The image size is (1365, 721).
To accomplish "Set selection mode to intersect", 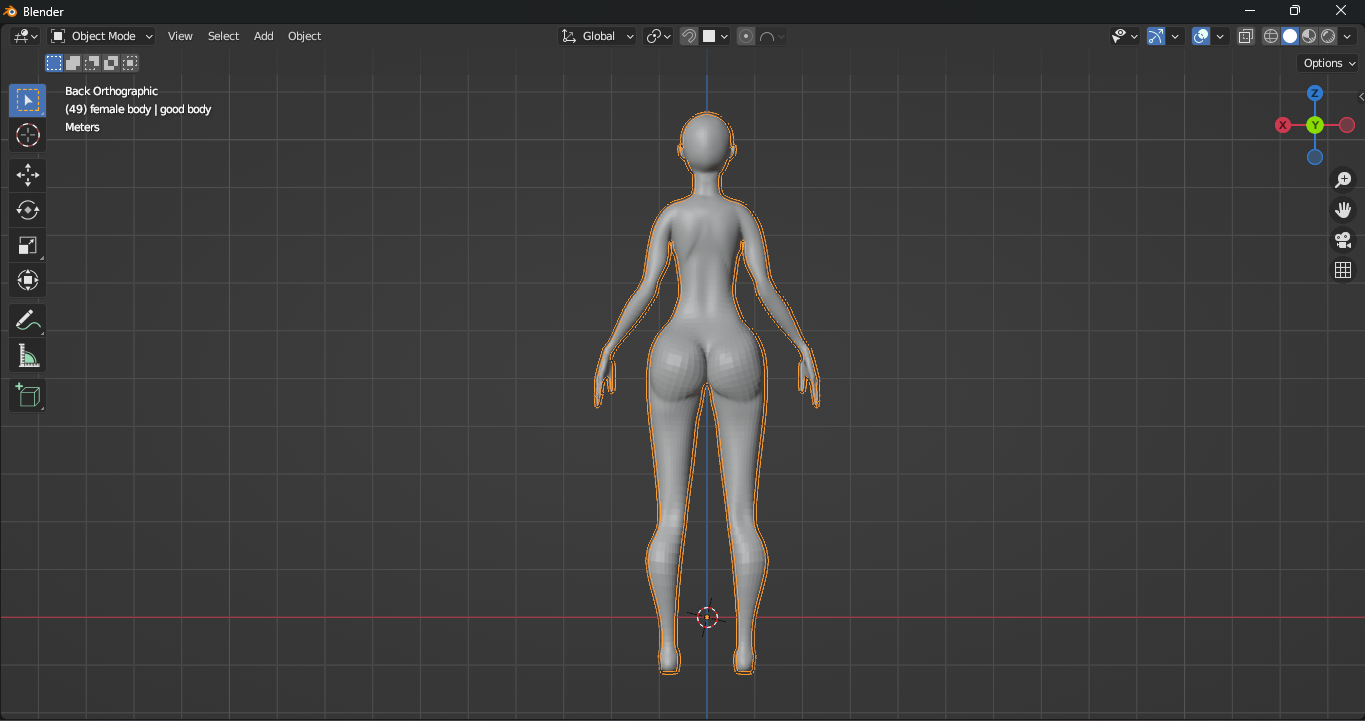I will [x=130, y=63].
